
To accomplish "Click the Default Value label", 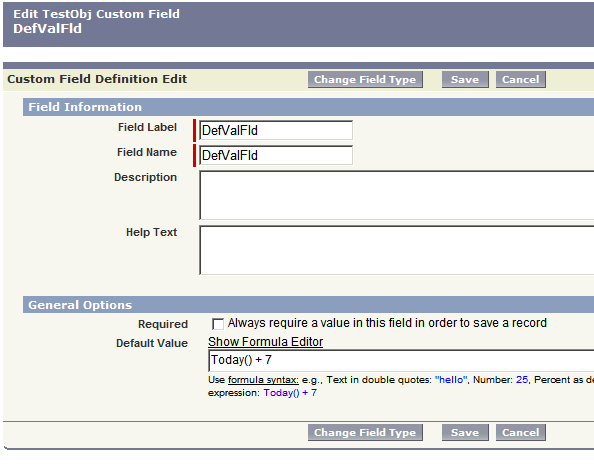I will click(x=152, y=343).
